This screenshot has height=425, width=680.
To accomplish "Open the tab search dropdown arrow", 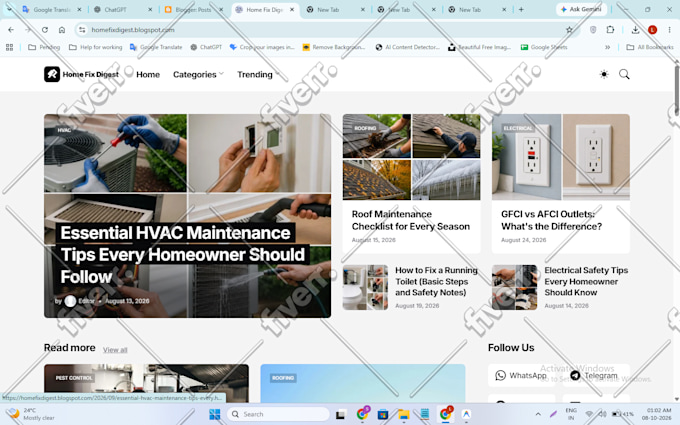I will [9, 9].
